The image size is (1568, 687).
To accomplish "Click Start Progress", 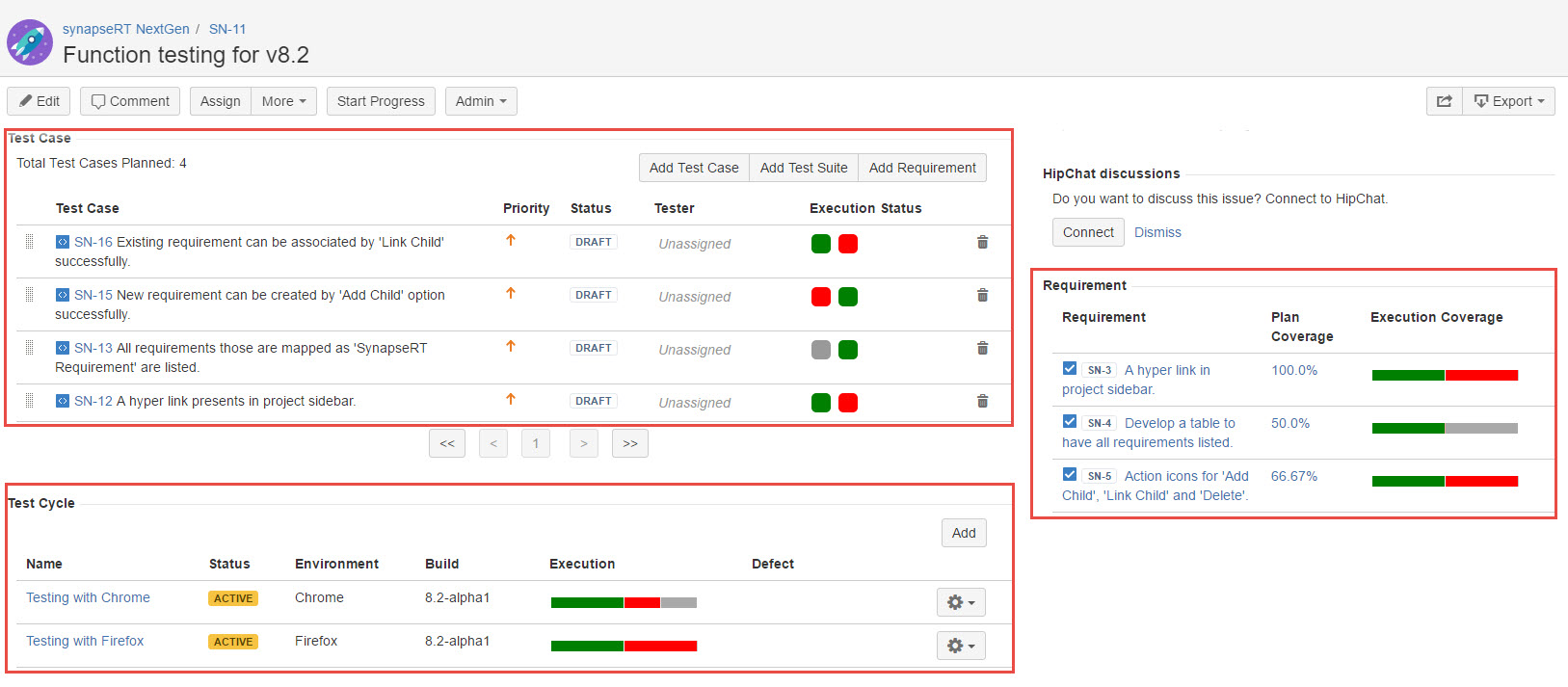I will pos(381,101).
